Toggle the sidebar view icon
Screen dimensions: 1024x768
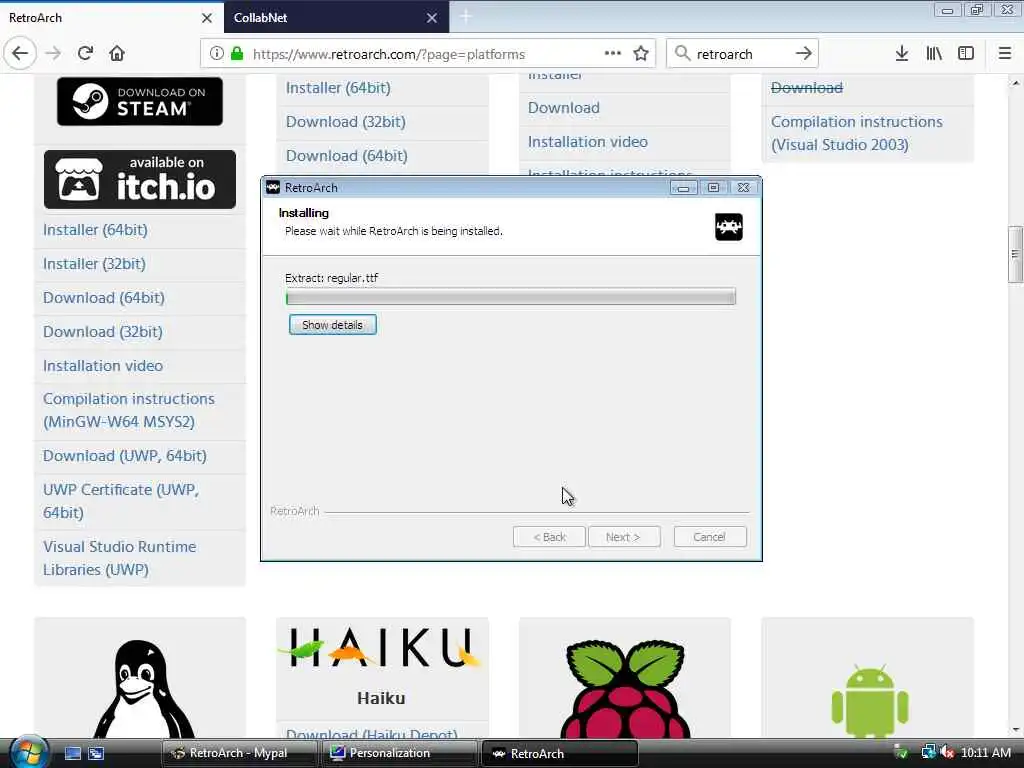pos(966,54)
